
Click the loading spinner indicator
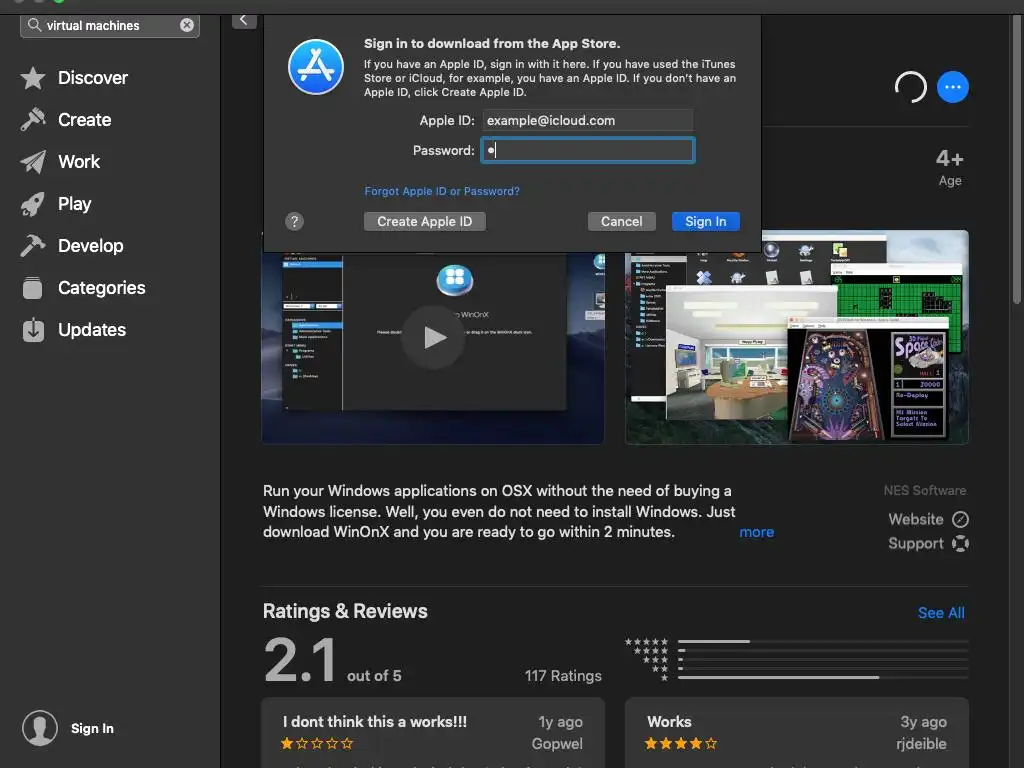(910, 87)
